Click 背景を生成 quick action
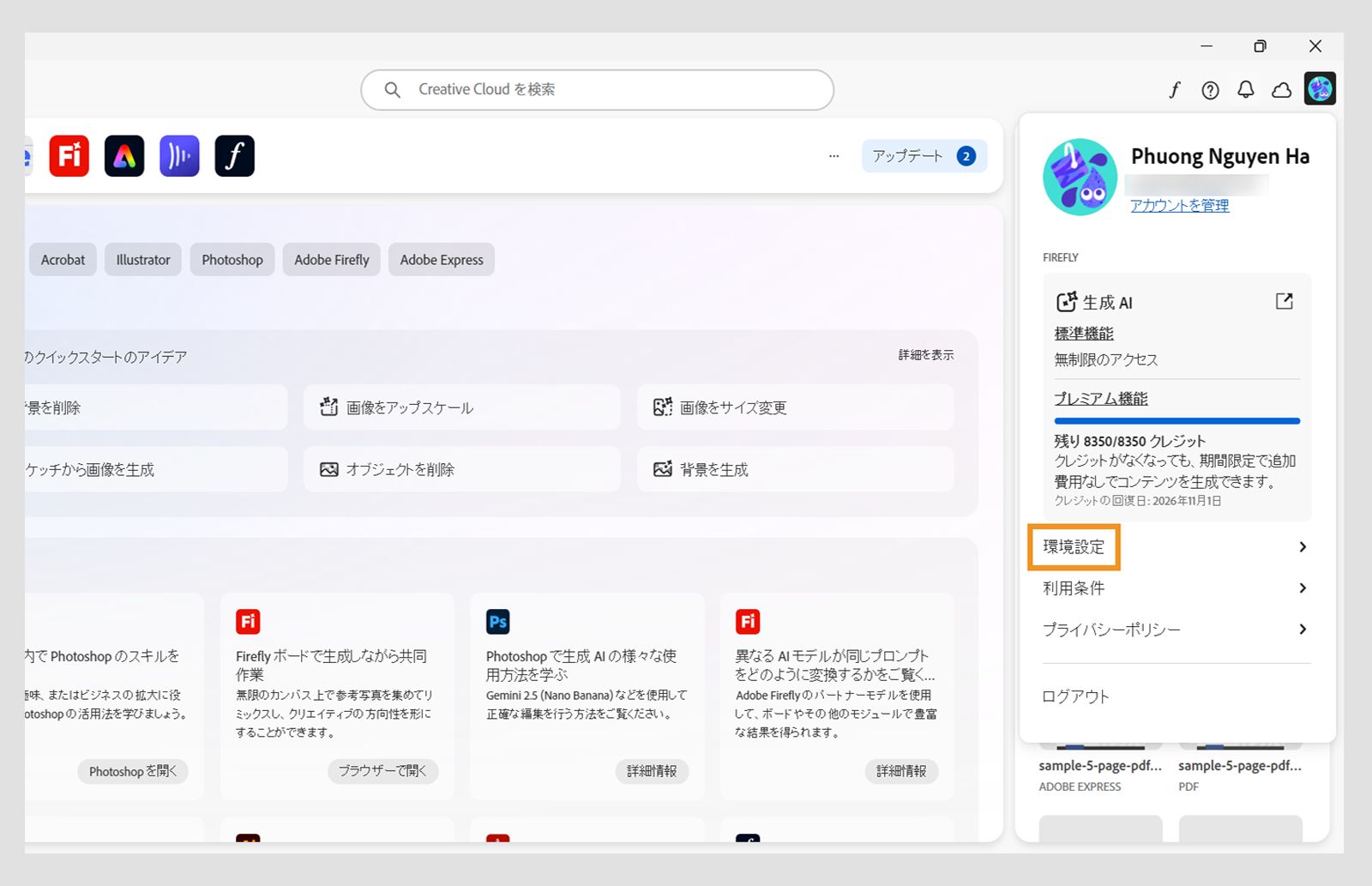The height and width of the screenshot is (886, 1372). click(795, 469)
